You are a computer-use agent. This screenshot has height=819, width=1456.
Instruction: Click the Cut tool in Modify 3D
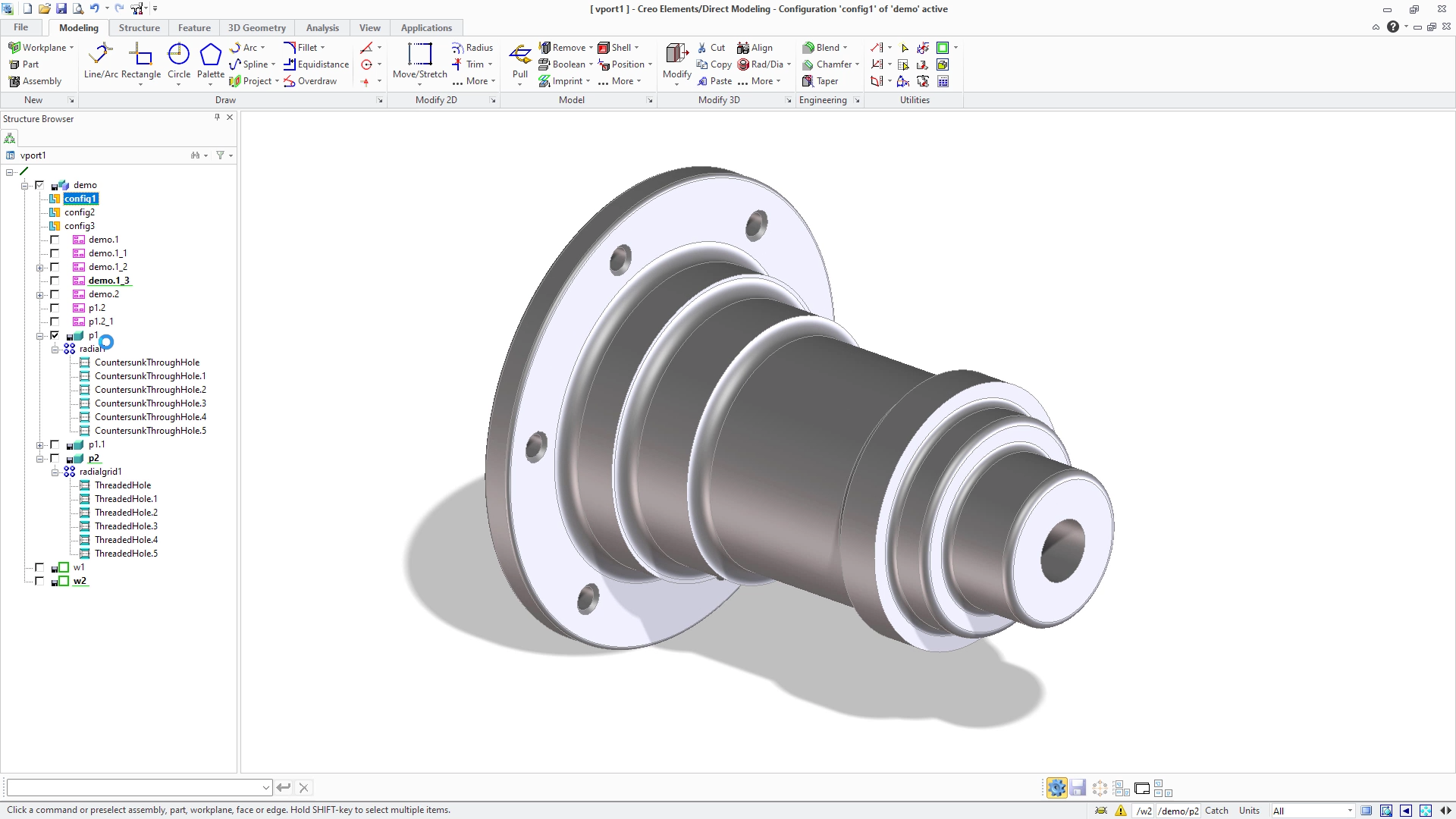tap(711, 47)
